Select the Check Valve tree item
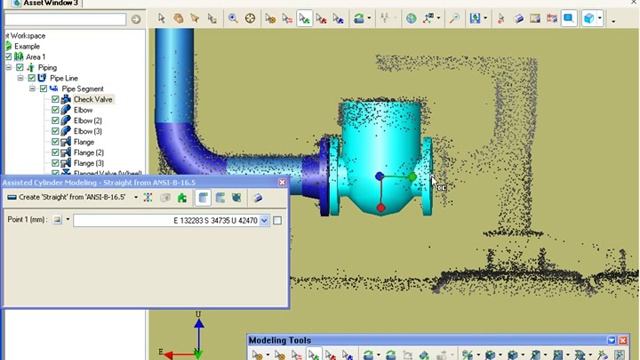Viewport: 640px width, 360px height. pyautogui.click(x=93, y=99)
